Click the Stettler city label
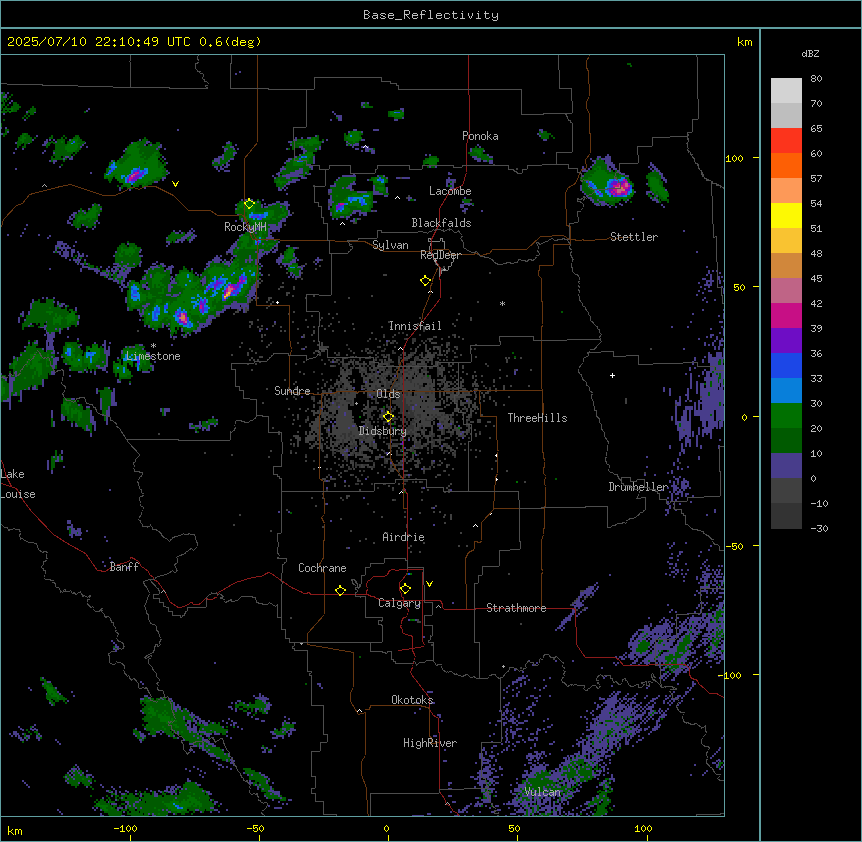862x842 pixels. coord(634,237)
